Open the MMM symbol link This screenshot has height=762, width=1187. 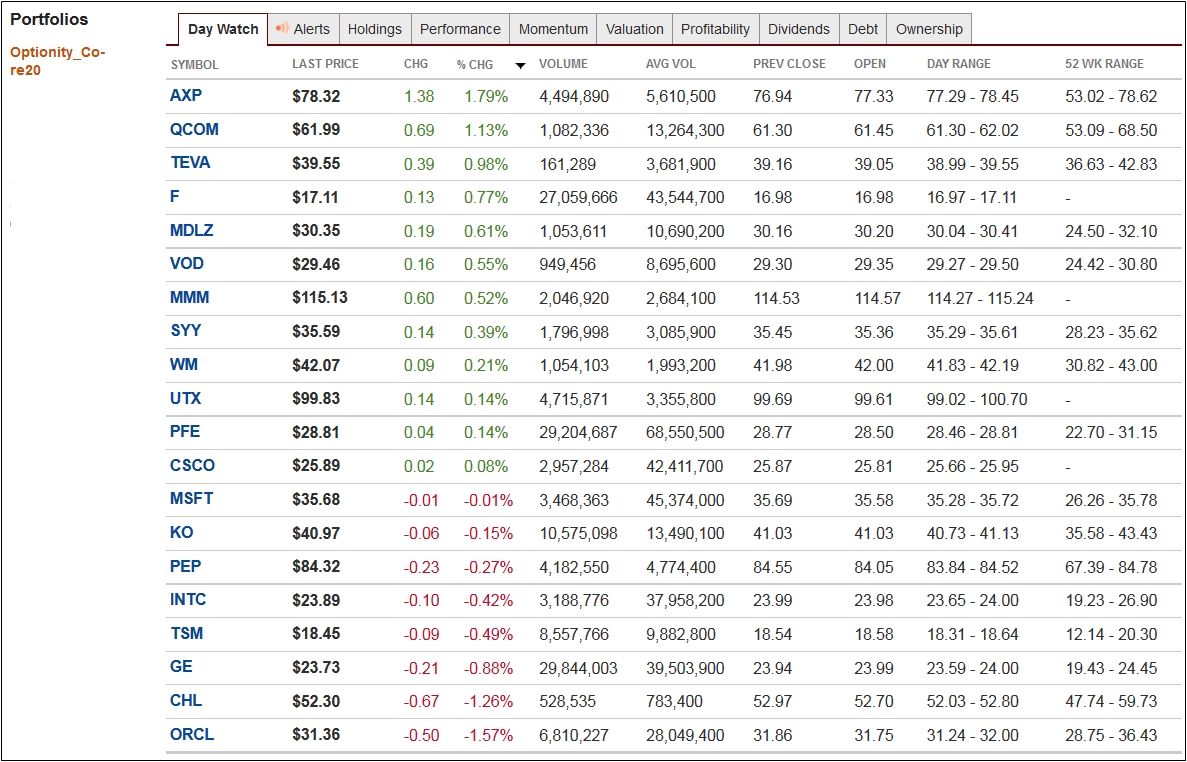coord(189,297)
